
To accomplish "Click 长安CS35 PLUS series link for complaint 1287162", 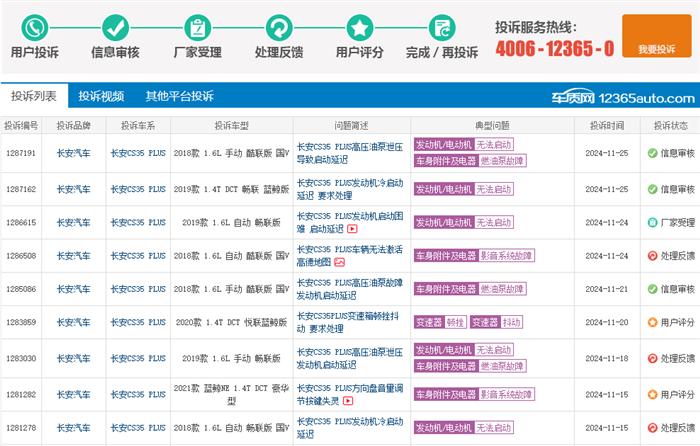I will point(138,189).
